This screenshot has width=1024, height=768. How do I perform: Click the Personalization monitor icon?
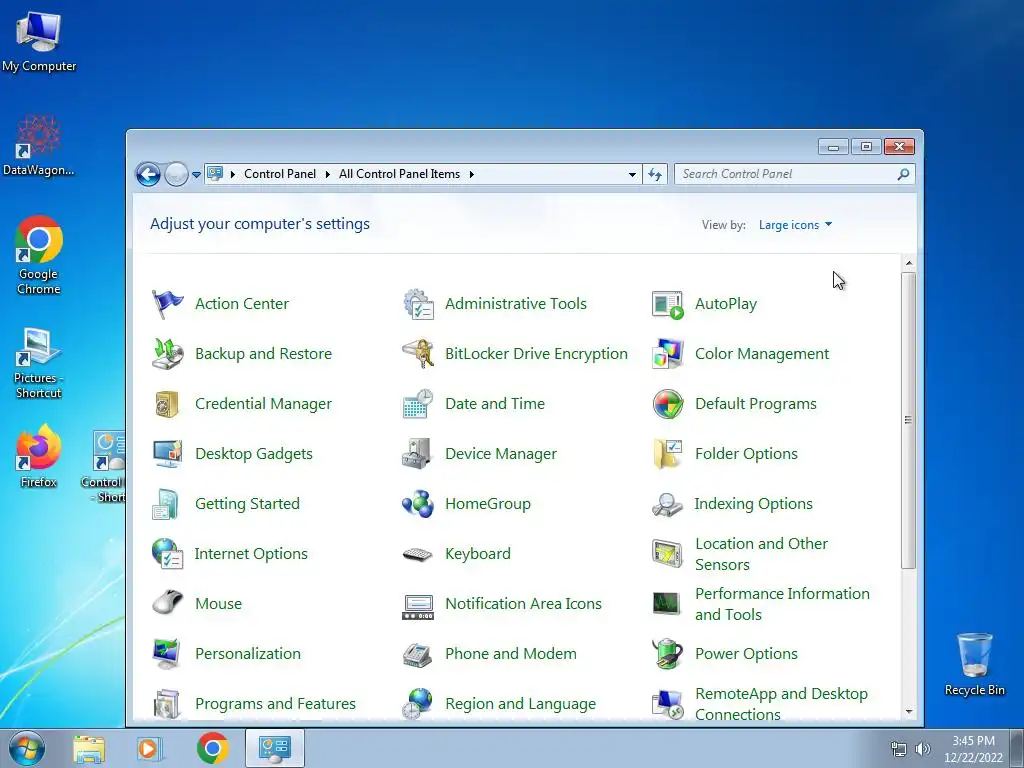tap(167, 654)
